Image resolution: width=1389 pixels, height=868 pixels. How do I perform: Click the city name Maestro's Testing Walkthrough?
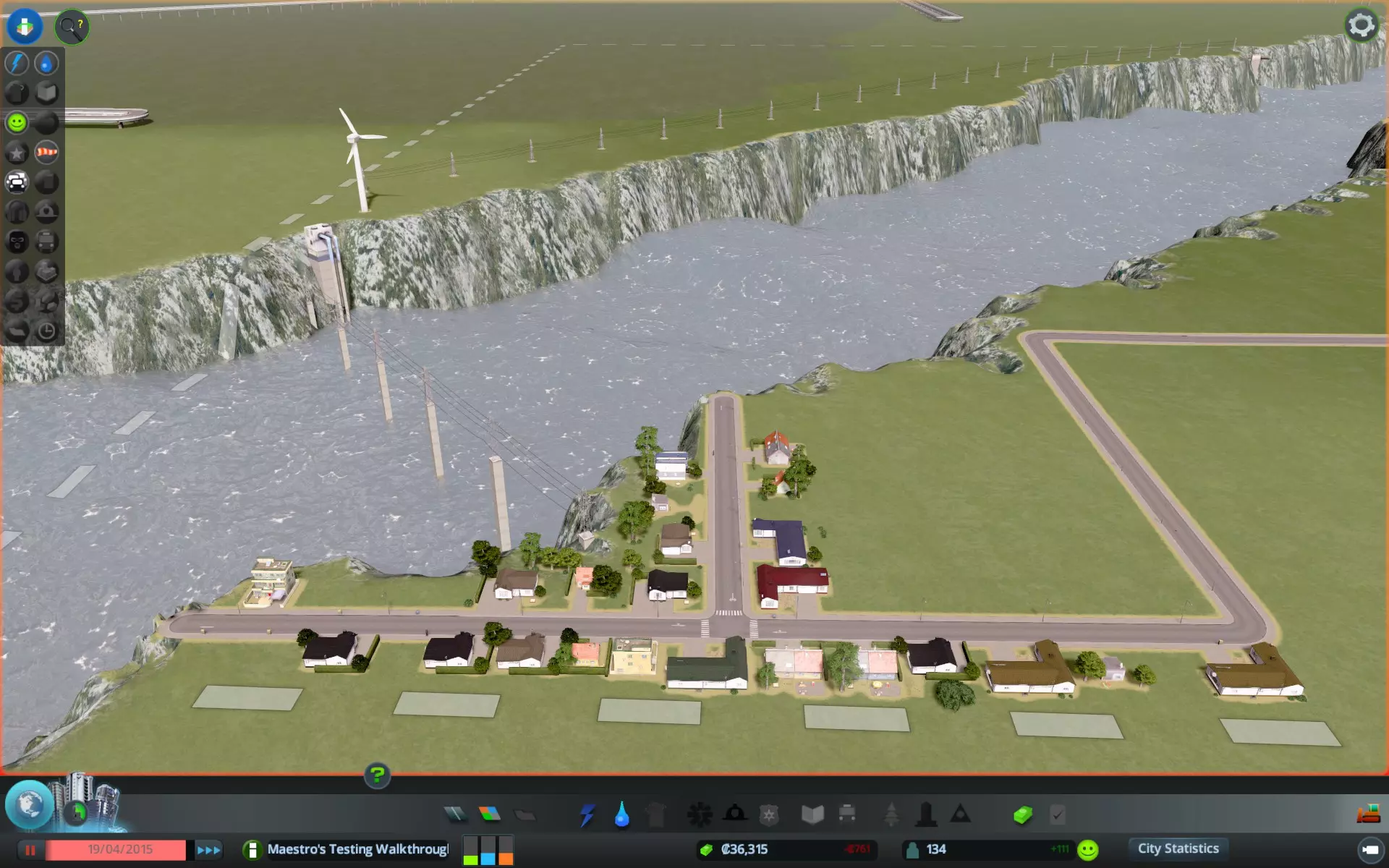[357, 849]
